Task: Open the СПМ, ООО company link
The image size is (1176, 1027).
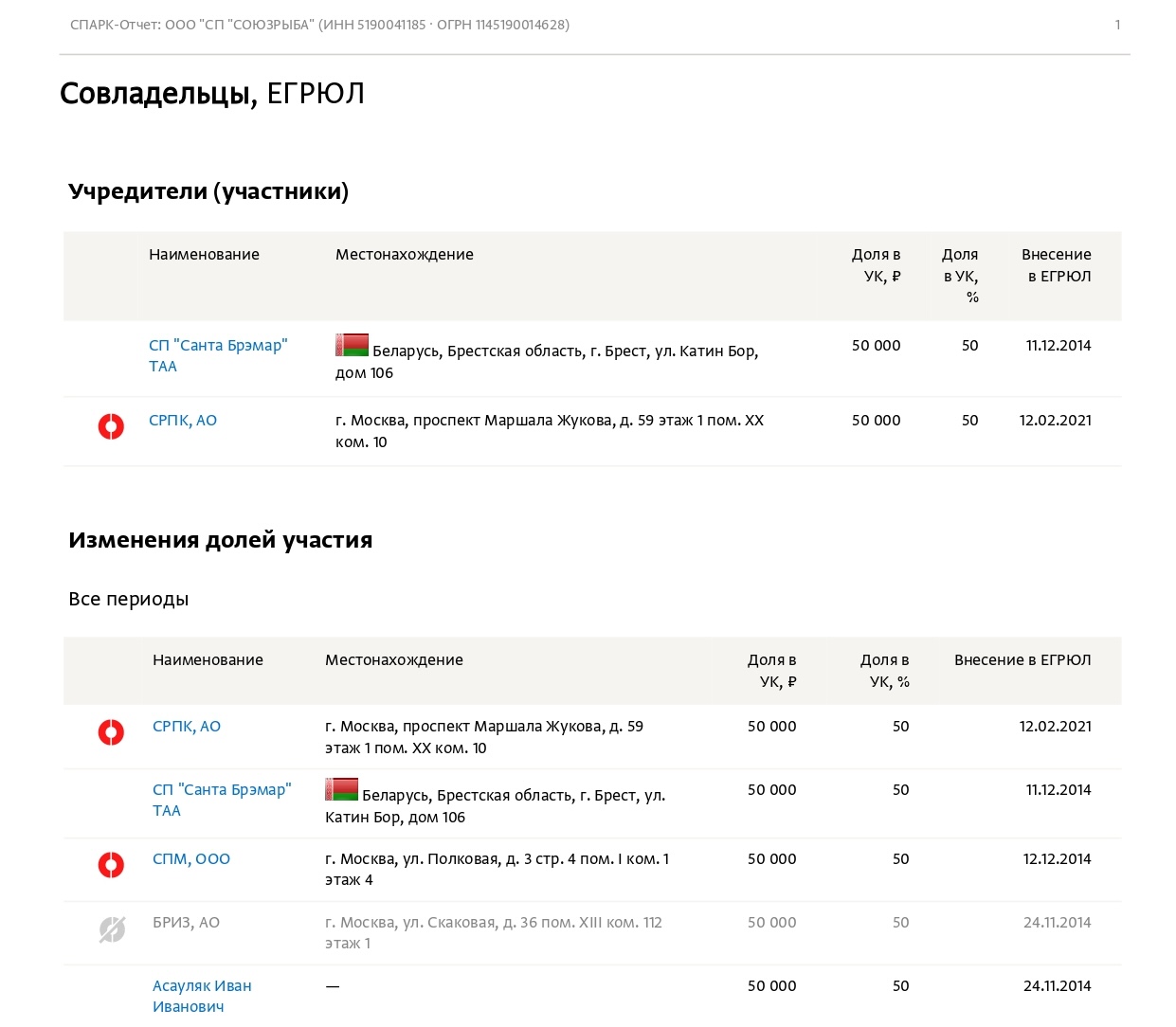Action: [191, 859]
